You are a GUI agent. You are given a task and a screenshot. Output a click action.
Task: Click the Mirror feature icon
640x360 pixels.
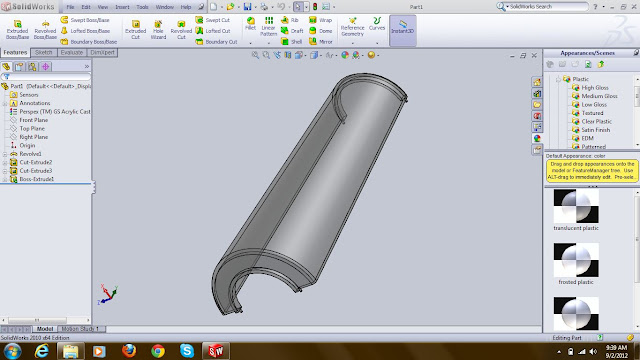[x=321, y=42]
